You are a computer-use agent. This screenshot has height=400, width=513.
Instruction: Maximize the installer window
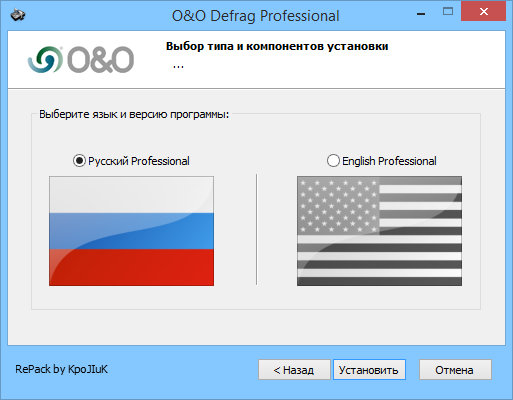point(448,12)
